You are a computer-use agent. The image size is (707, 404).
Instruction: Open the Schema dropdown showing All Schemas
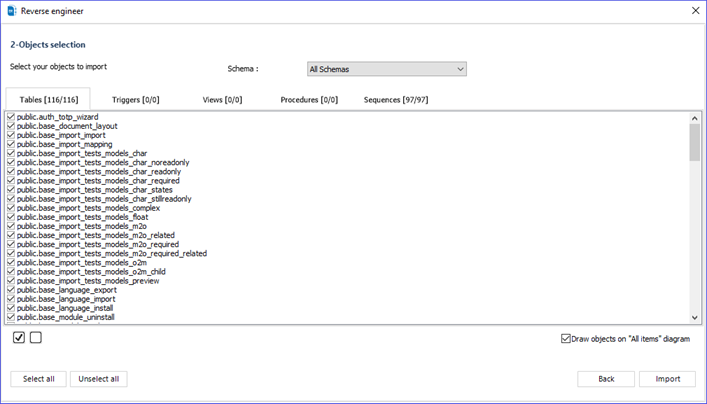click(387, 69)
